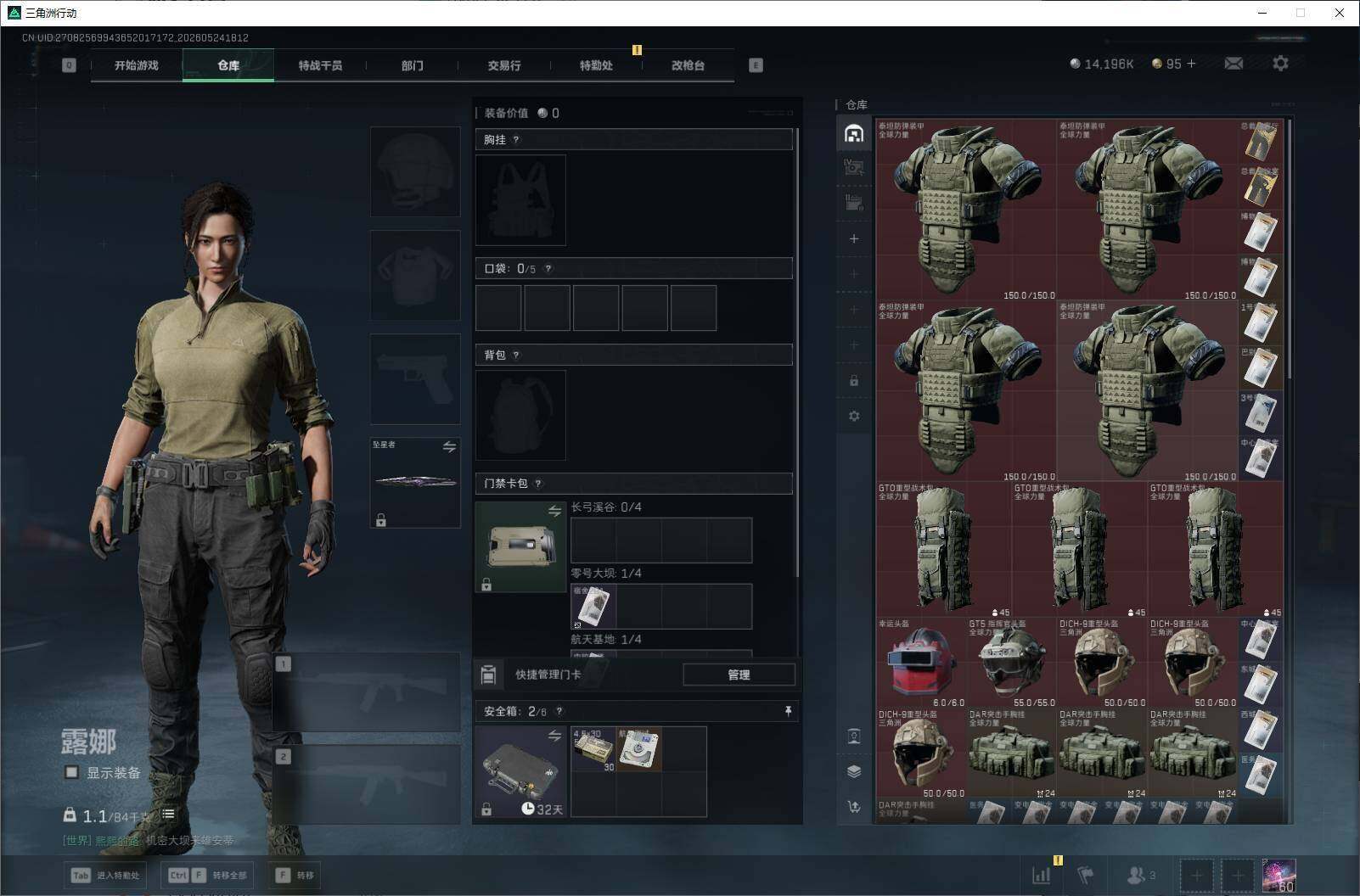The height and width of the screenshot is (896, 1360).
Task: Switch to the 改枪台 tab
Action: click(688, 65)
